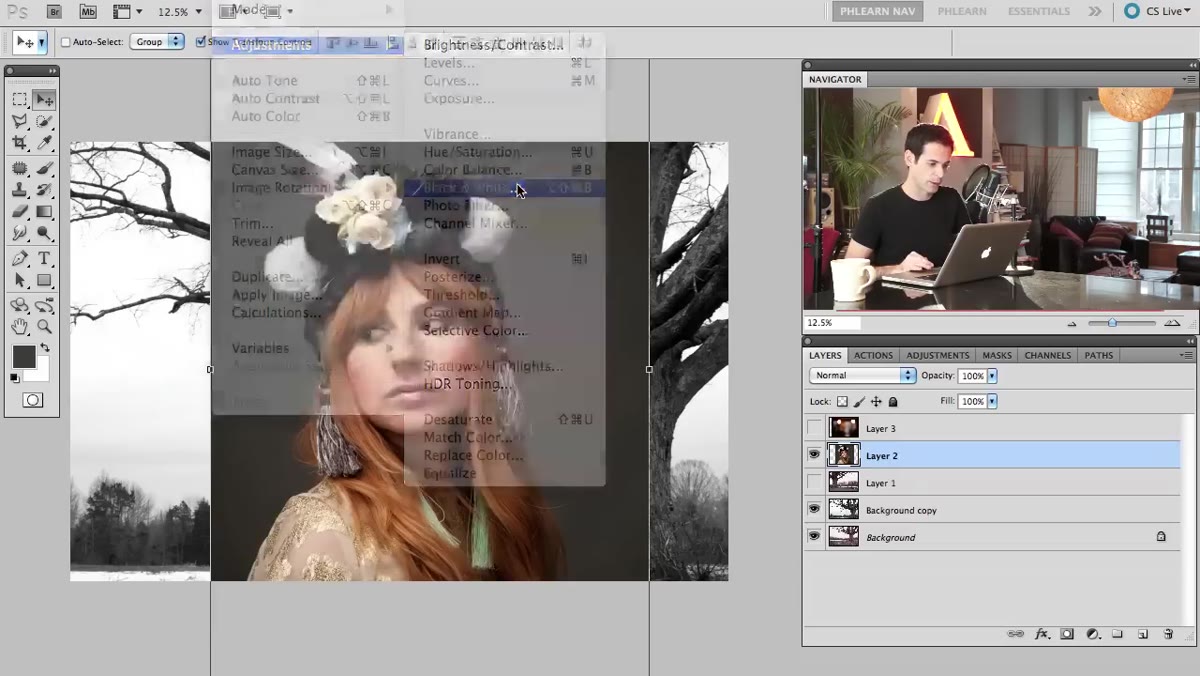This screenshot has width=1200, height=676.
Task: Enable the Auto-Select checkbox
Action: coord(66,42)
